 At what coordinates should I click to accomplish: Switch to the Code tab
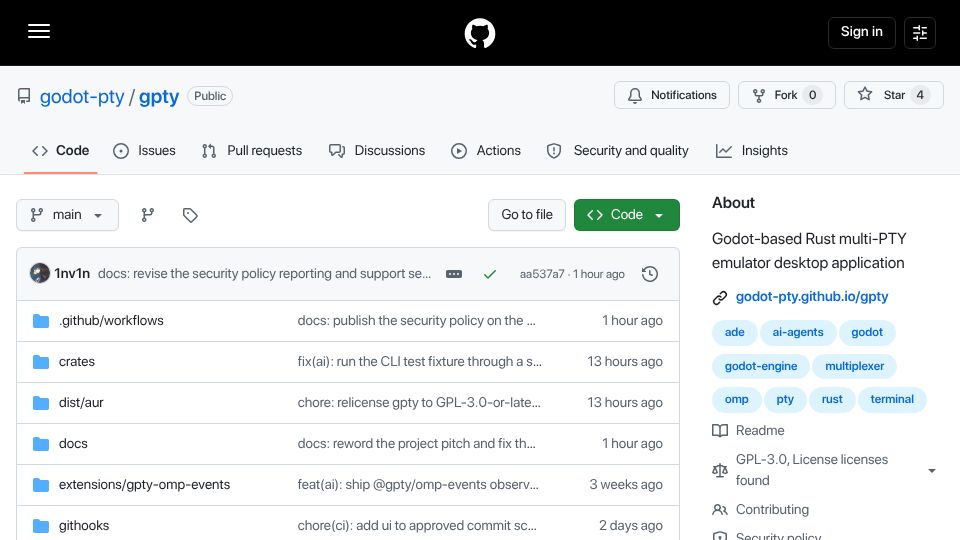[61, 151]
